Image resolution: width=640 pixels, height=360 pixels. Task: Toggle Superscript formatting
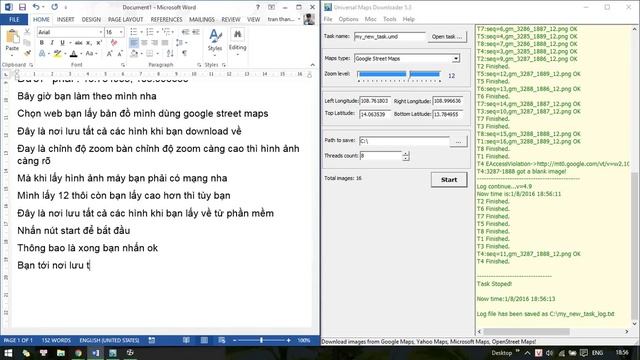click(99, 42)
